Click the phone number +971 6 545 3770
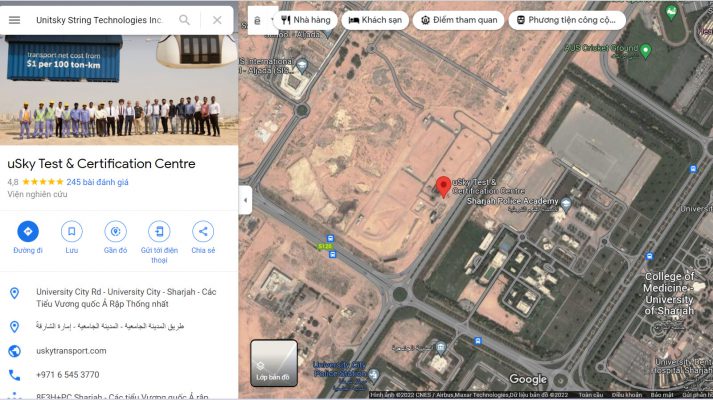Image resolution: width=713 pixels, height=400 pixels. pos(67,375)
